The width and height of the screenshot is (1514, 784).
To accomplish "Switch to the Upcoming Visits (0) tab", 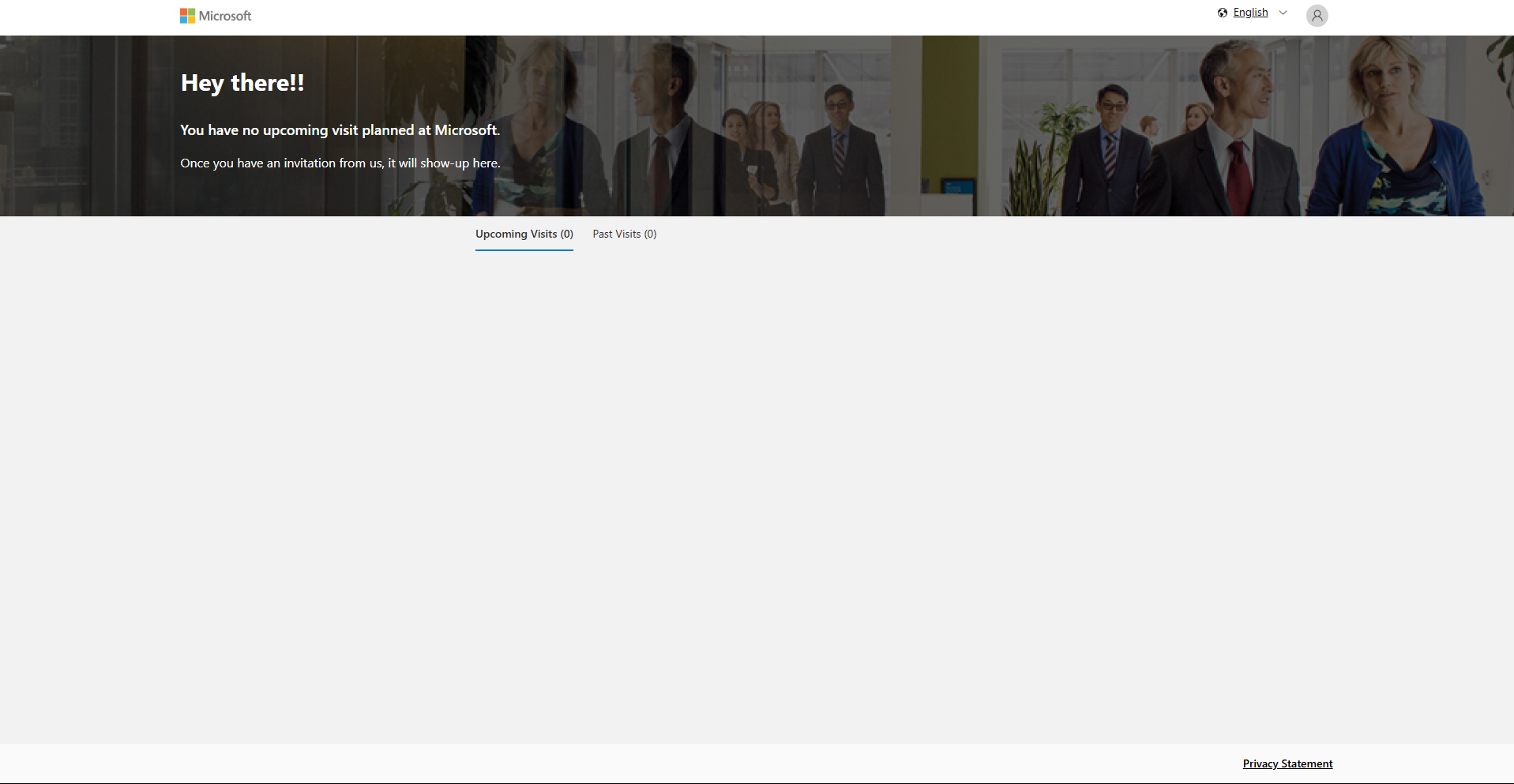I will 524,234.
